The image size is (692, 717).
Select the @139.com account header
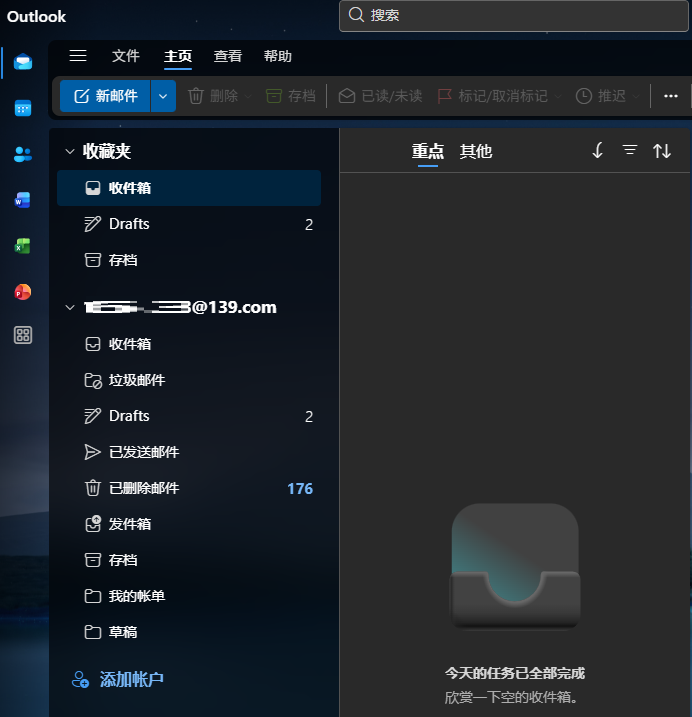180,307
